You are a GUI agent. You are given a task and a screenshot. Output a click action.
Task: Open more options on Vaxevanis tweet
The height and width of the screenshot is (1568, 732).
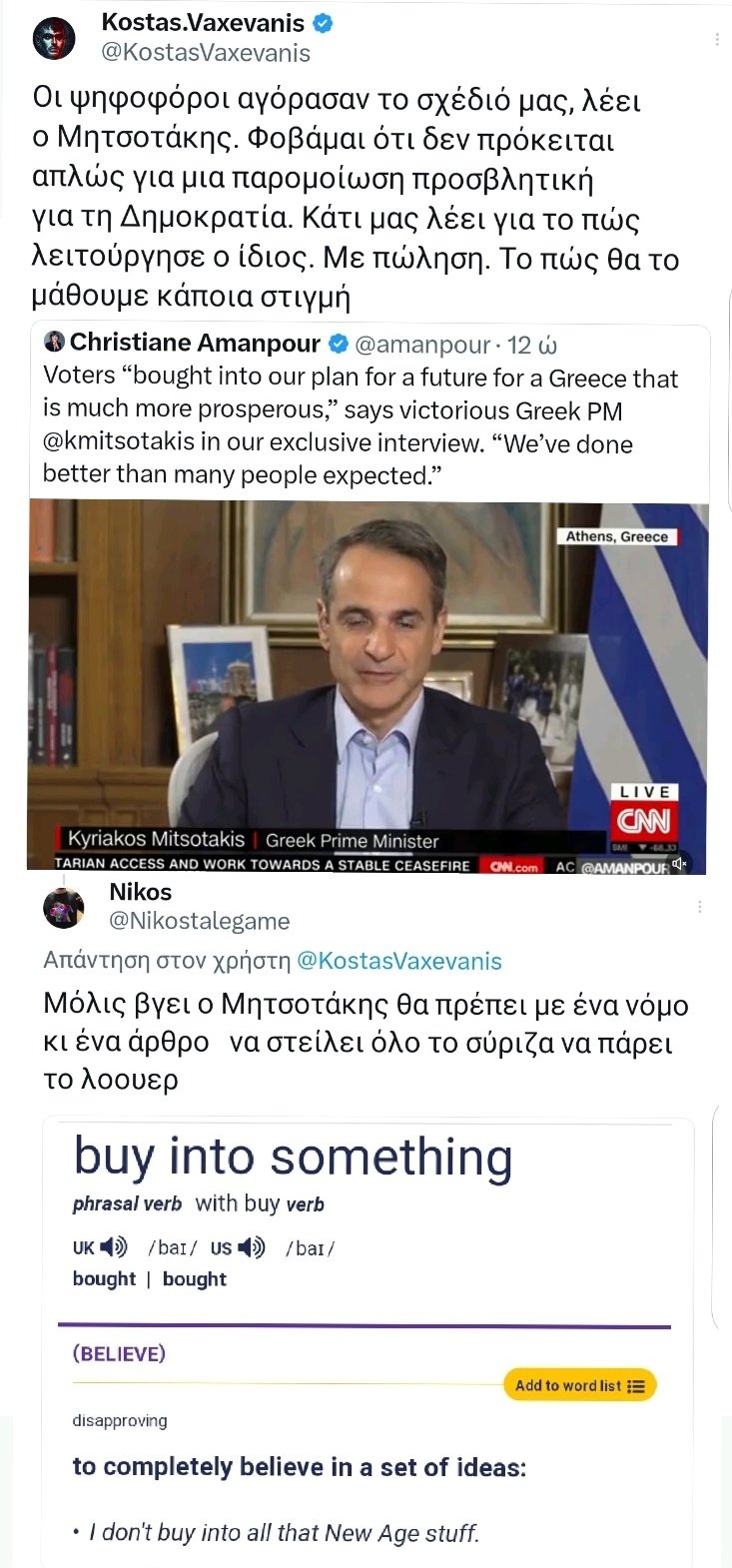[x=717, y=40]
